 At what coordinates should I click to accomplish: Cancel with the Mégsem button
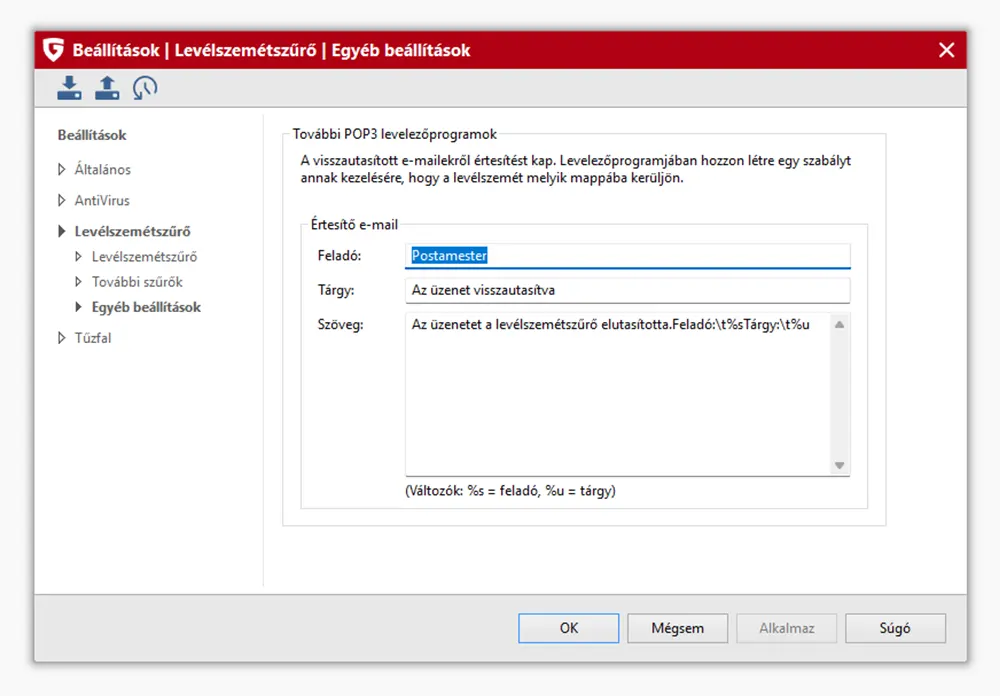coord(677,628)
